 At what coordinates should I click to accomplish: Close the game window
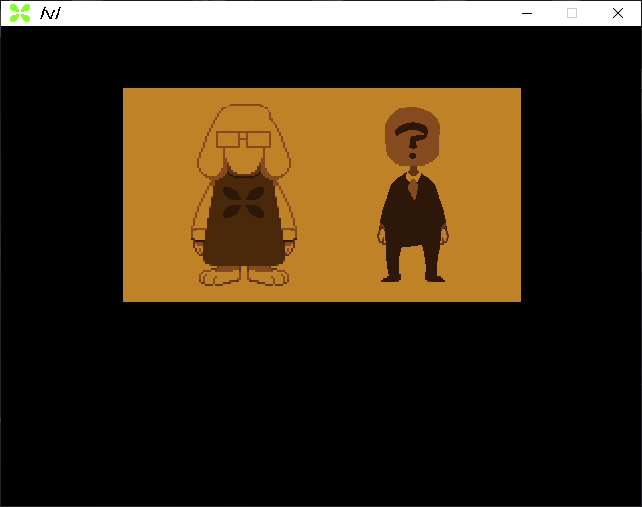(x=618, y=13)
